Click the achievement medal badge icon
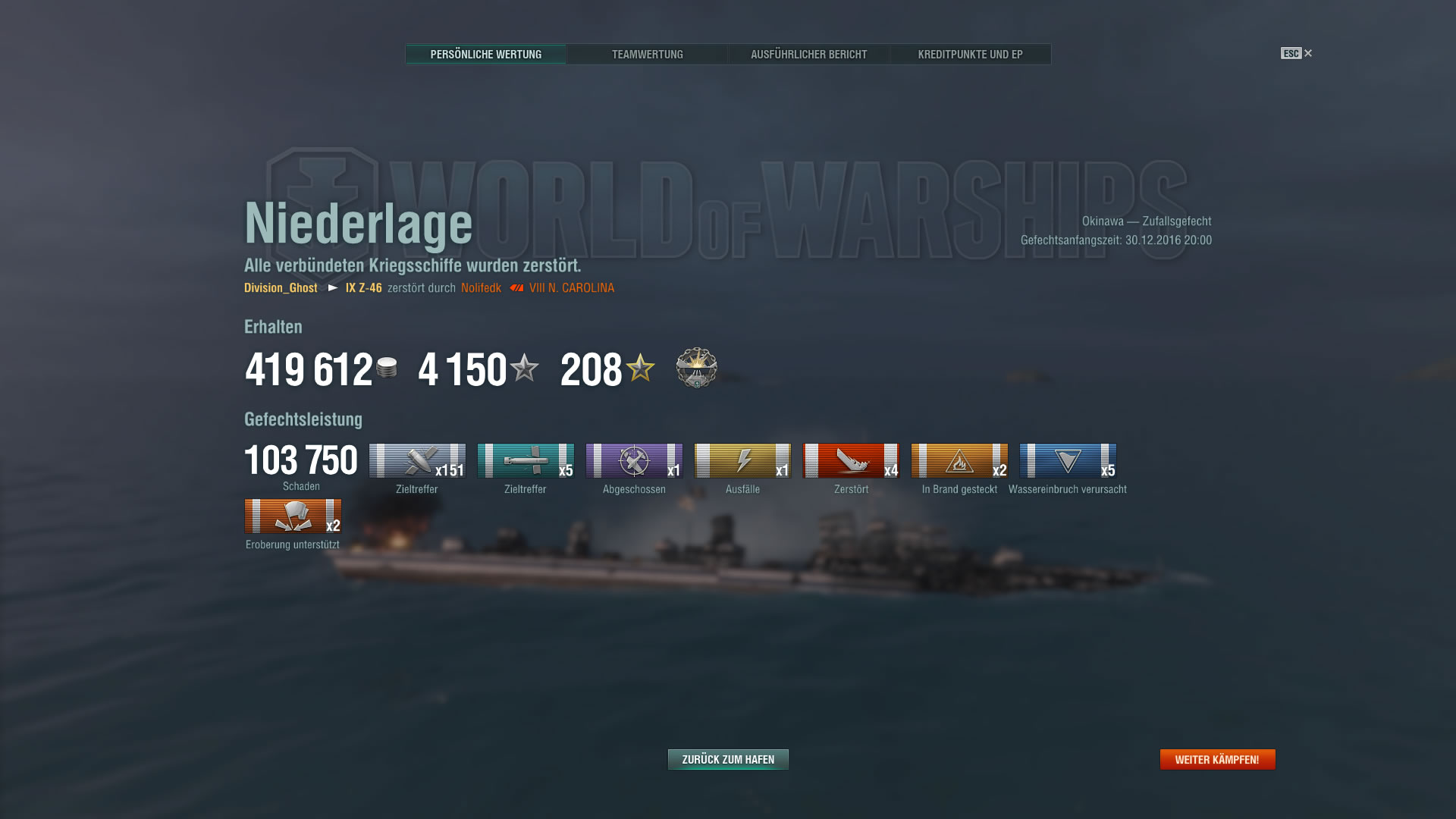This screenshot has width=1456, height=819. click(x=696, y=368)
